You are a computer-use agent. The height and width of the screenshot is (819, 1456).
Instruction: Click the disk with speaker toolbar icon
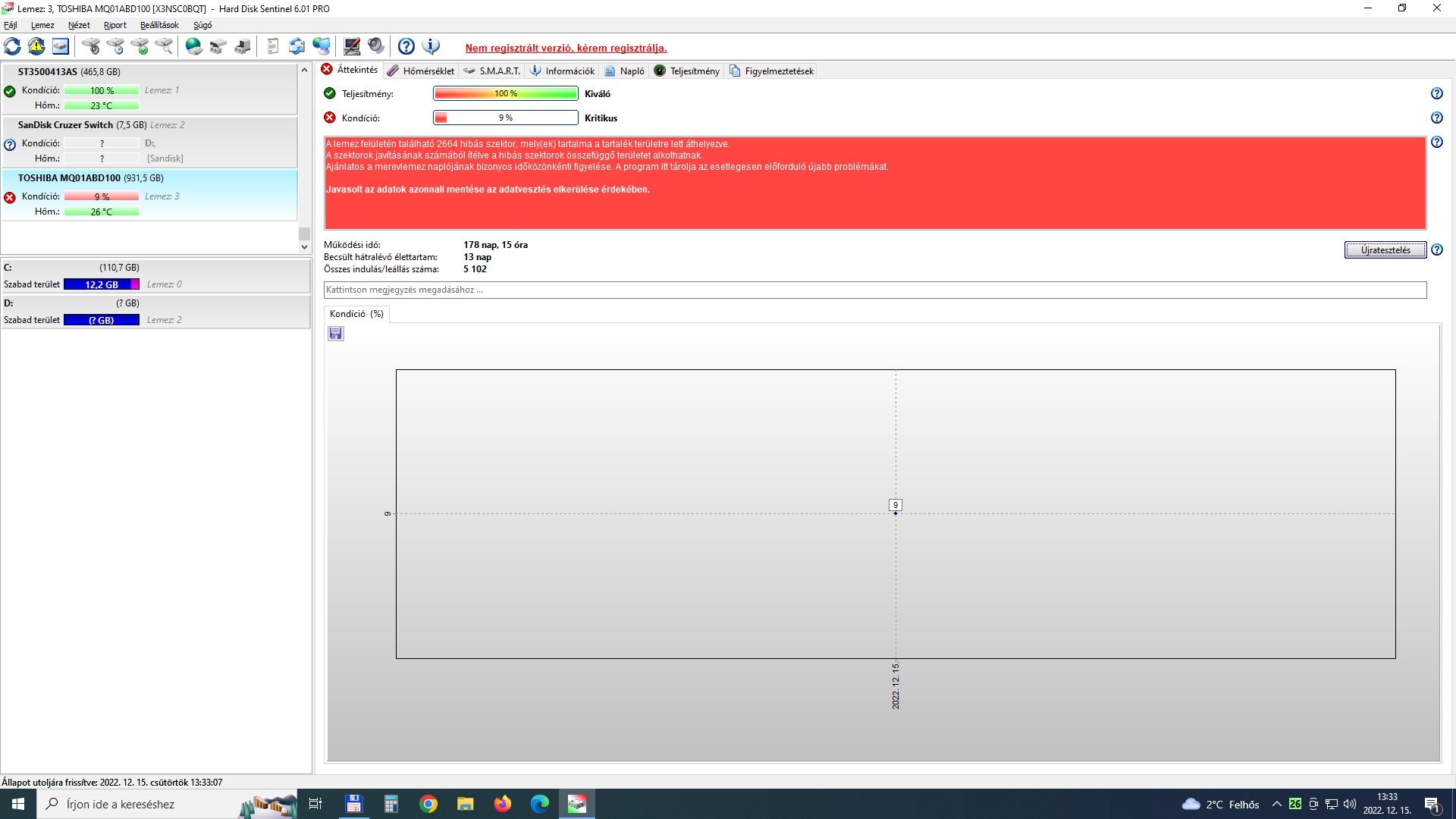tap(91, 46)
